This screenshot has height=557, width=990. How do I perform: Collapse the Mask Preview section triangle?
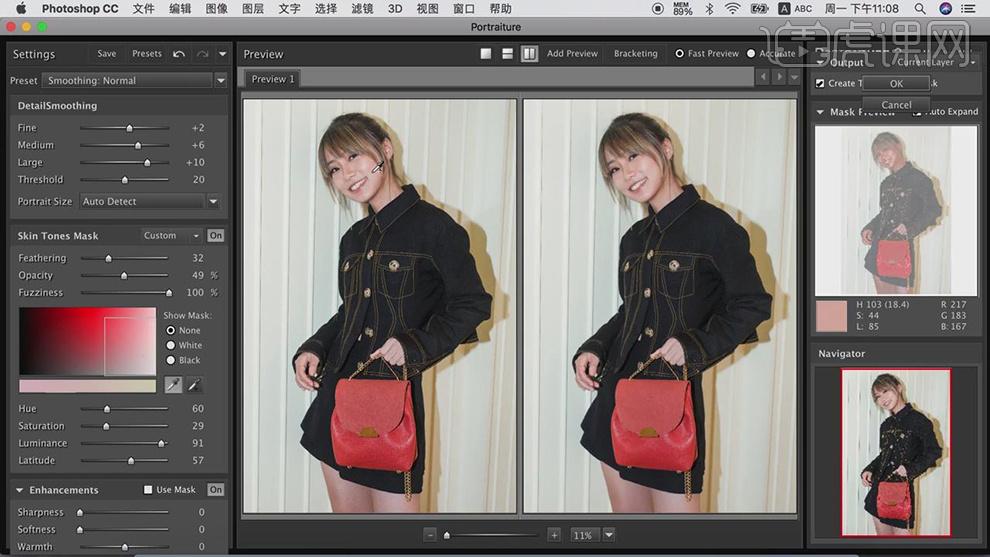coord(820,112)
